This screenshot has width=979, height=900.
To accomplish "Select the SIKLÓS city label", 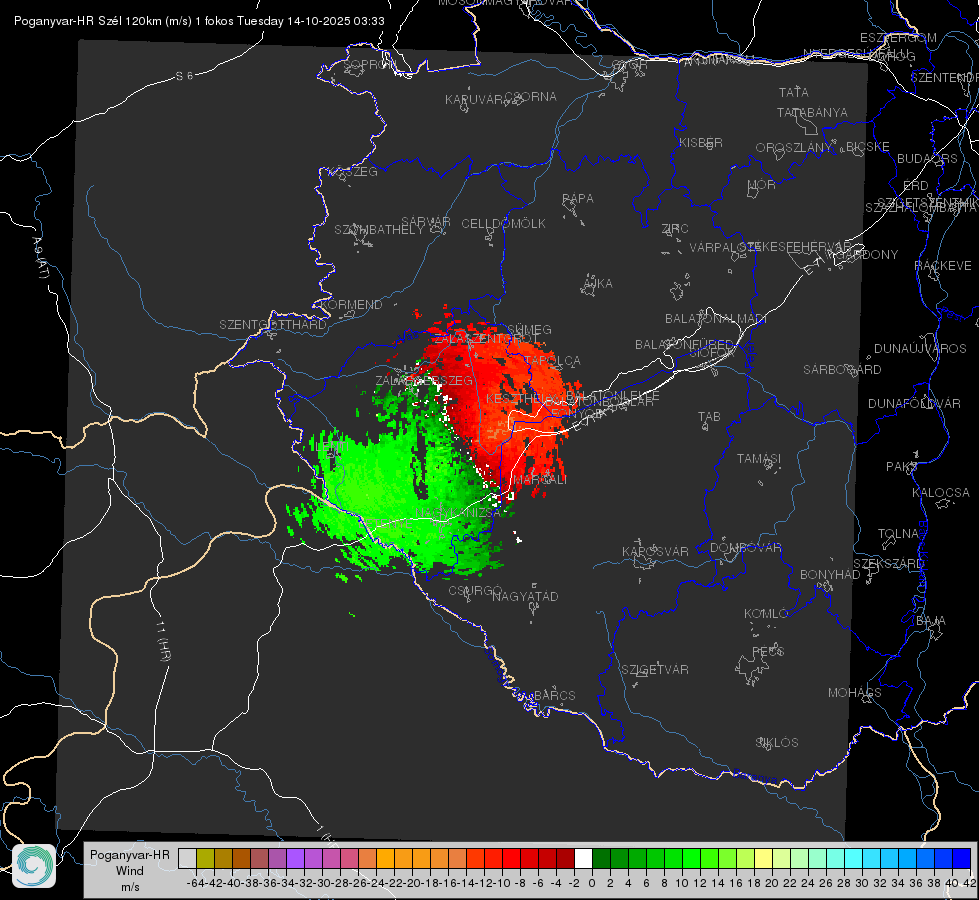I will (777, 743).
